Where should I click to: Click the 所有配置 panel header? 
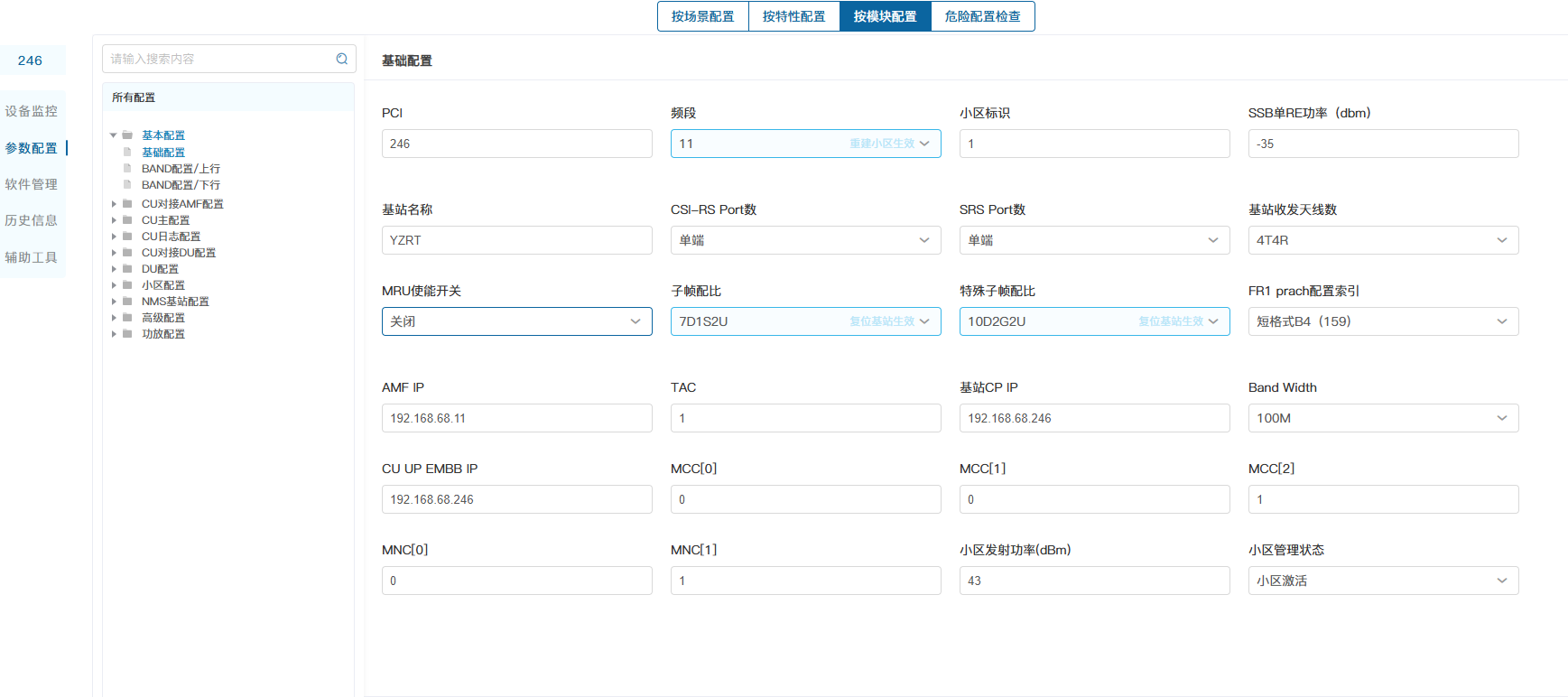[x=228, y=98]
